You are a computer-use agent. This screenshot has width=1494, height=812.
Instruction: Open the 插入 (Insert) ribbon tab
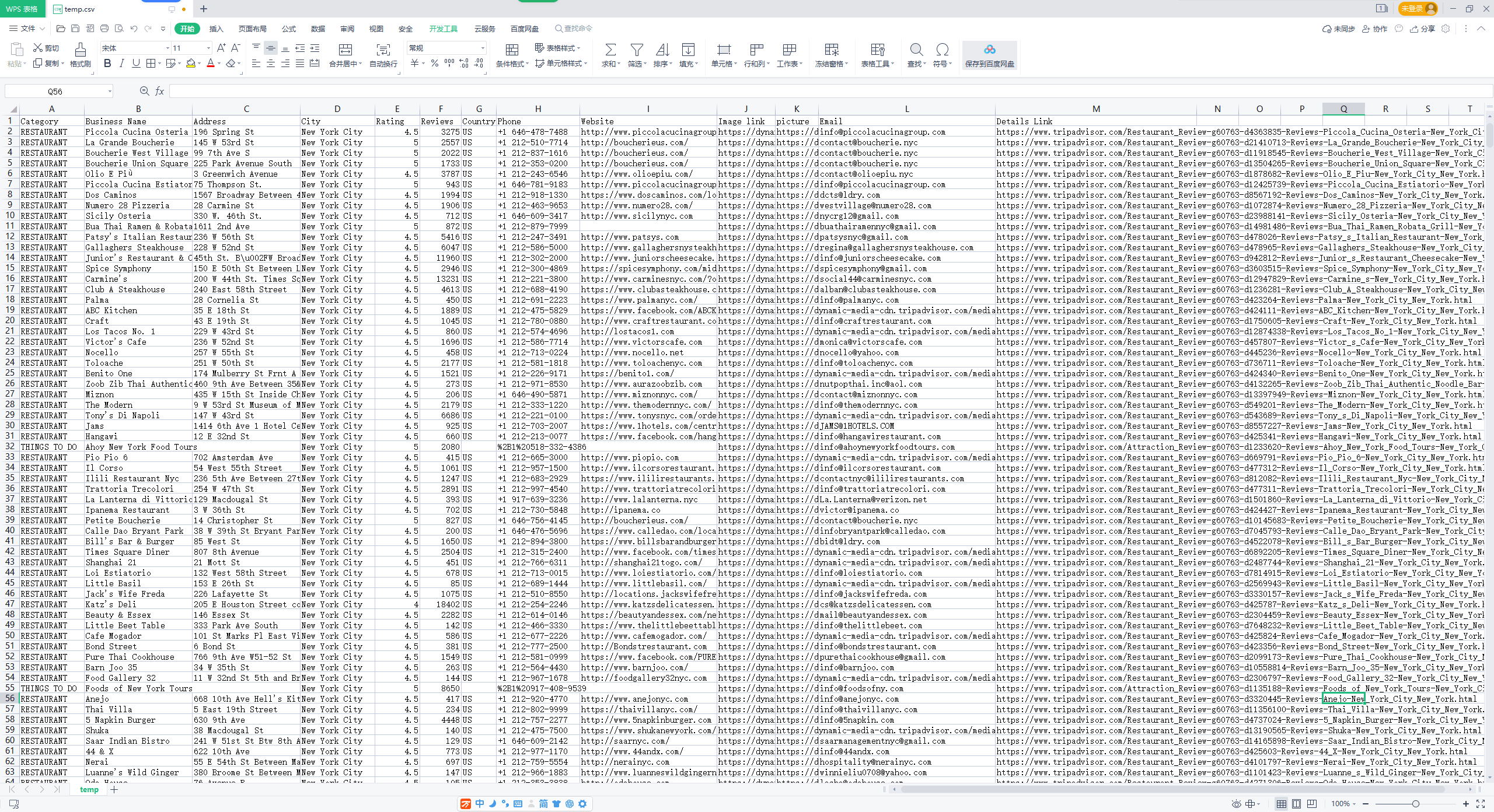217,29
